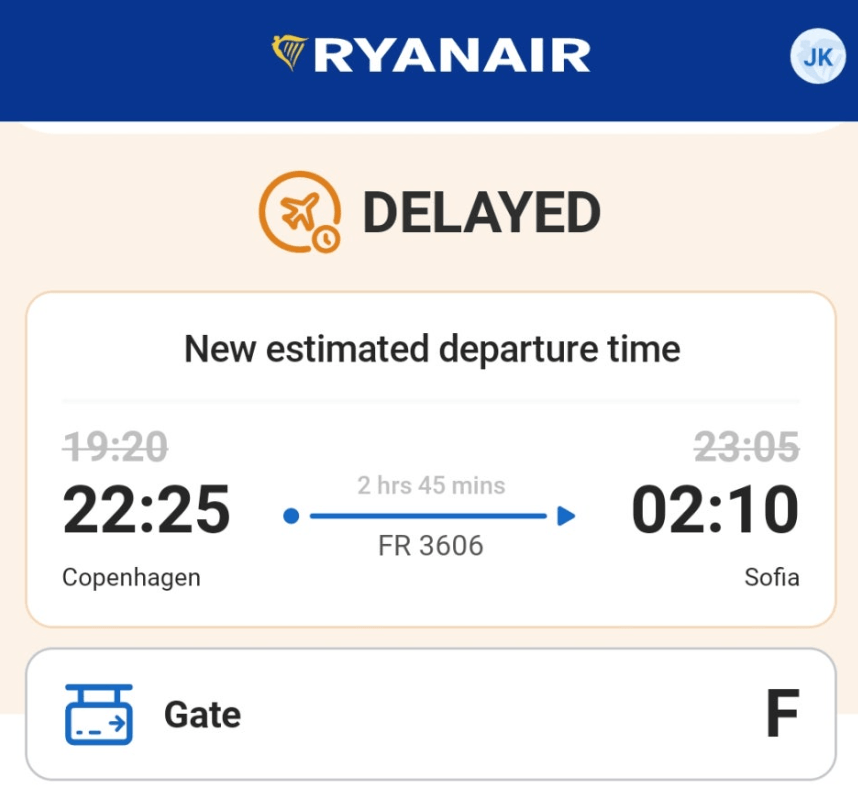
Task: Open the JK profile avatar
Action: coord(818,56)
